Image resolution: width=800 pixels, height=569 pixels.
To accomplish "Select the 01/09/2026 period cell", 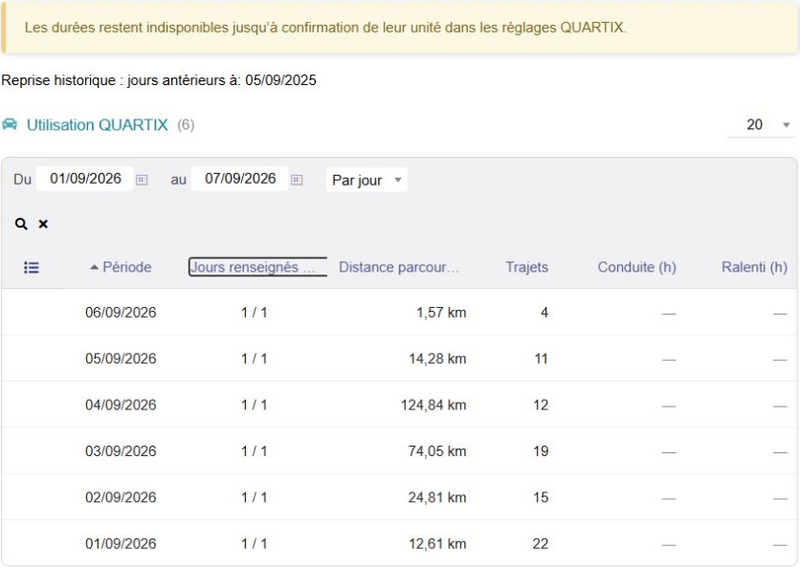I will 120,544.
